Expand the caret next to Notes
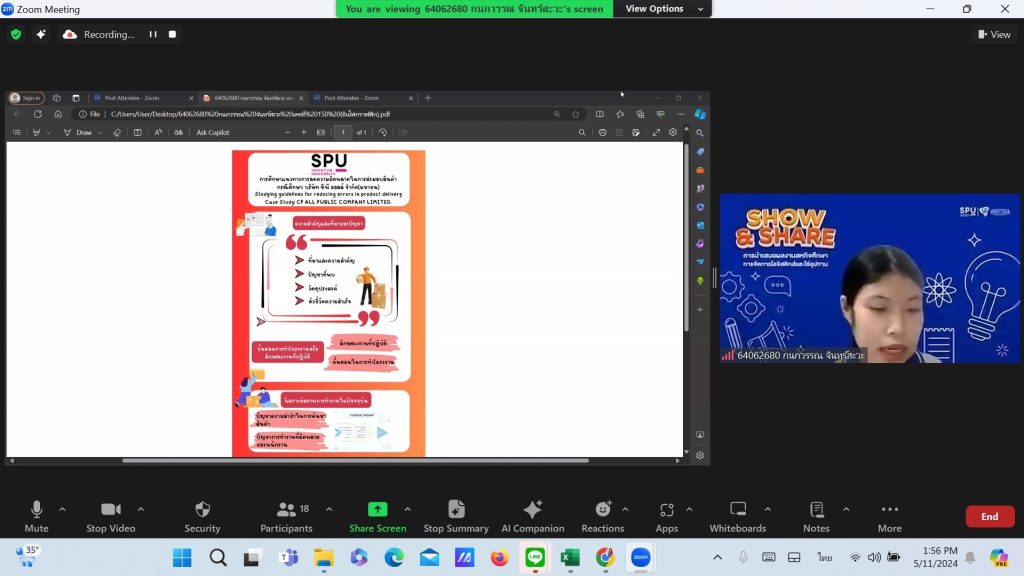 click(x=846, y=509)
